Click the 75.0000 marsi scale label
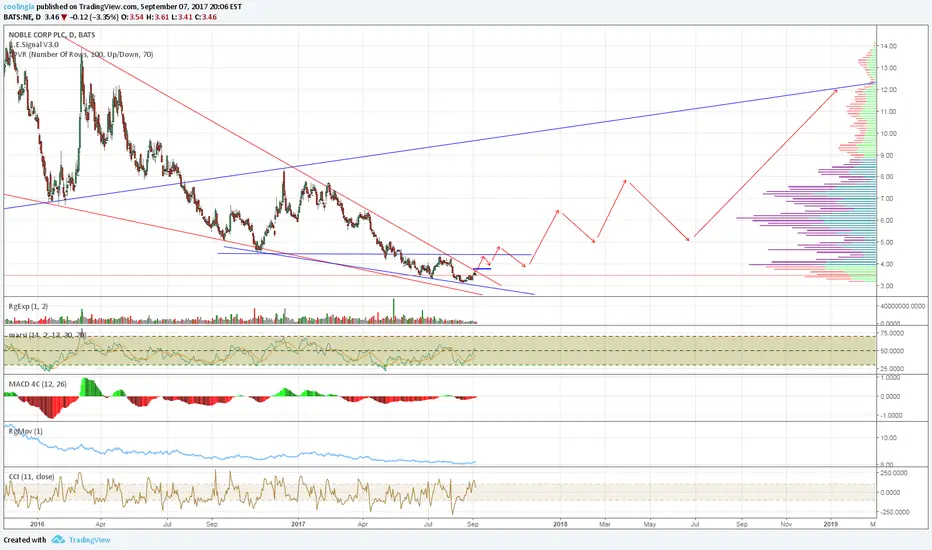 892,333
